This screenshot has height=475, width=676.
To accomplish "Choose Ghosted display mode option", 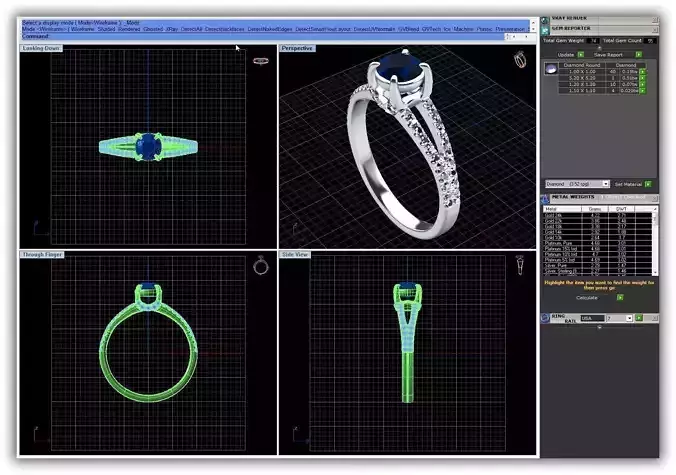I will click(x=153, y=29).
